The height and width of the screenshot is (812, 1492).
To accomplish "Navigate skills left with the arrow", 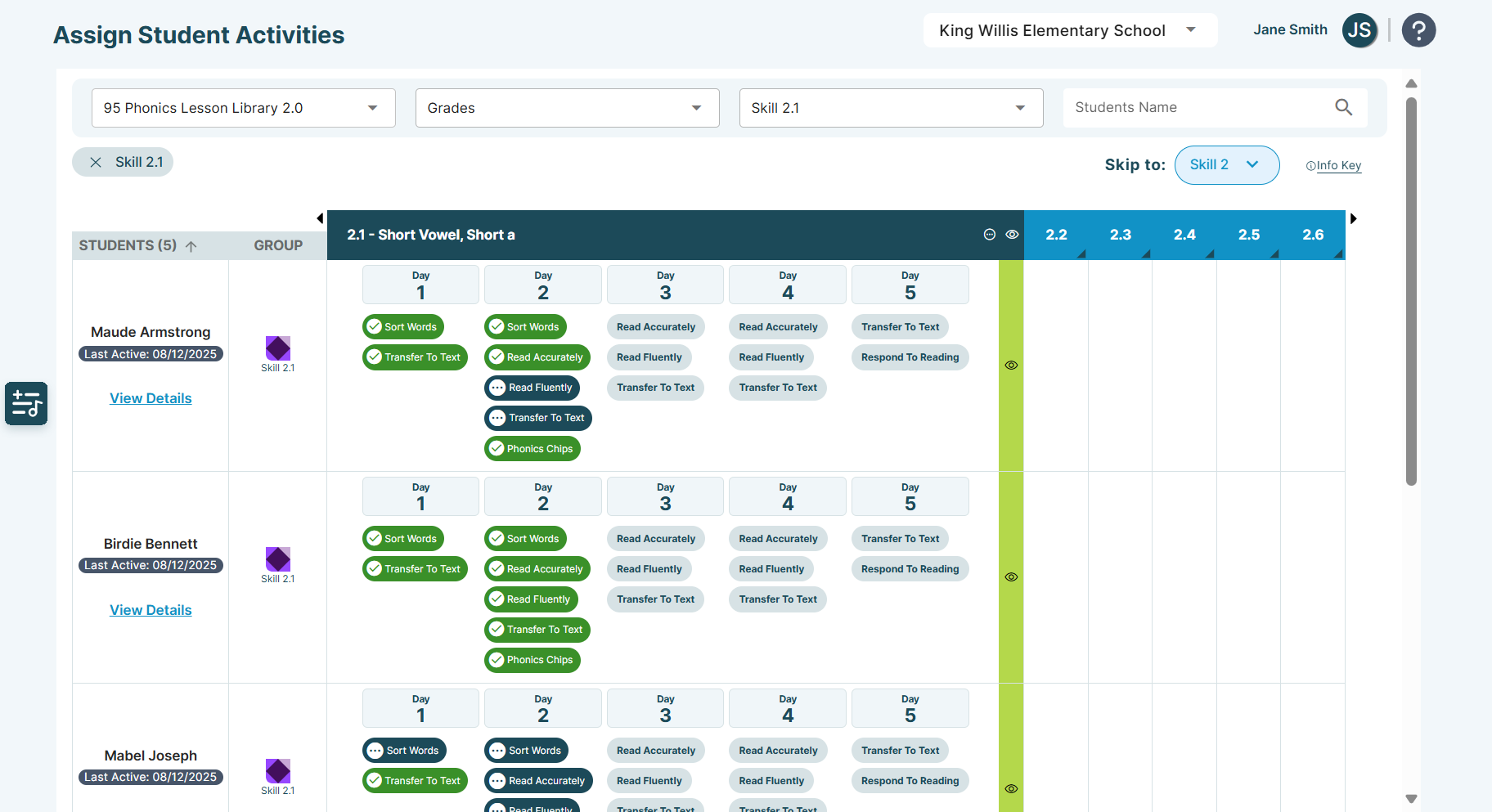I will 320,218.
